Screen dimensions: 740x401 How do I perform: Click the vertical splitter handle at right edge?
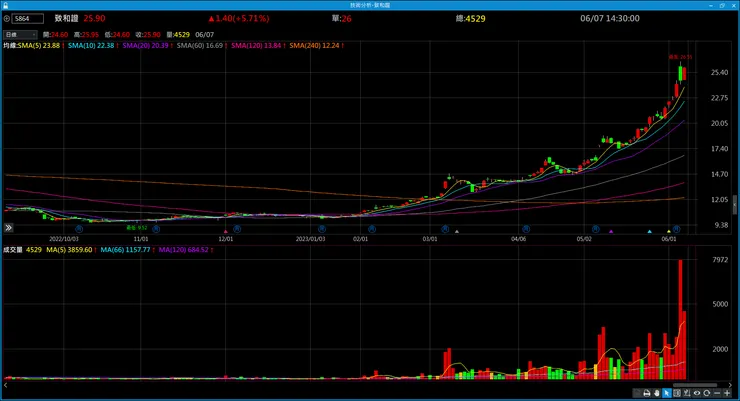[735, 204]
